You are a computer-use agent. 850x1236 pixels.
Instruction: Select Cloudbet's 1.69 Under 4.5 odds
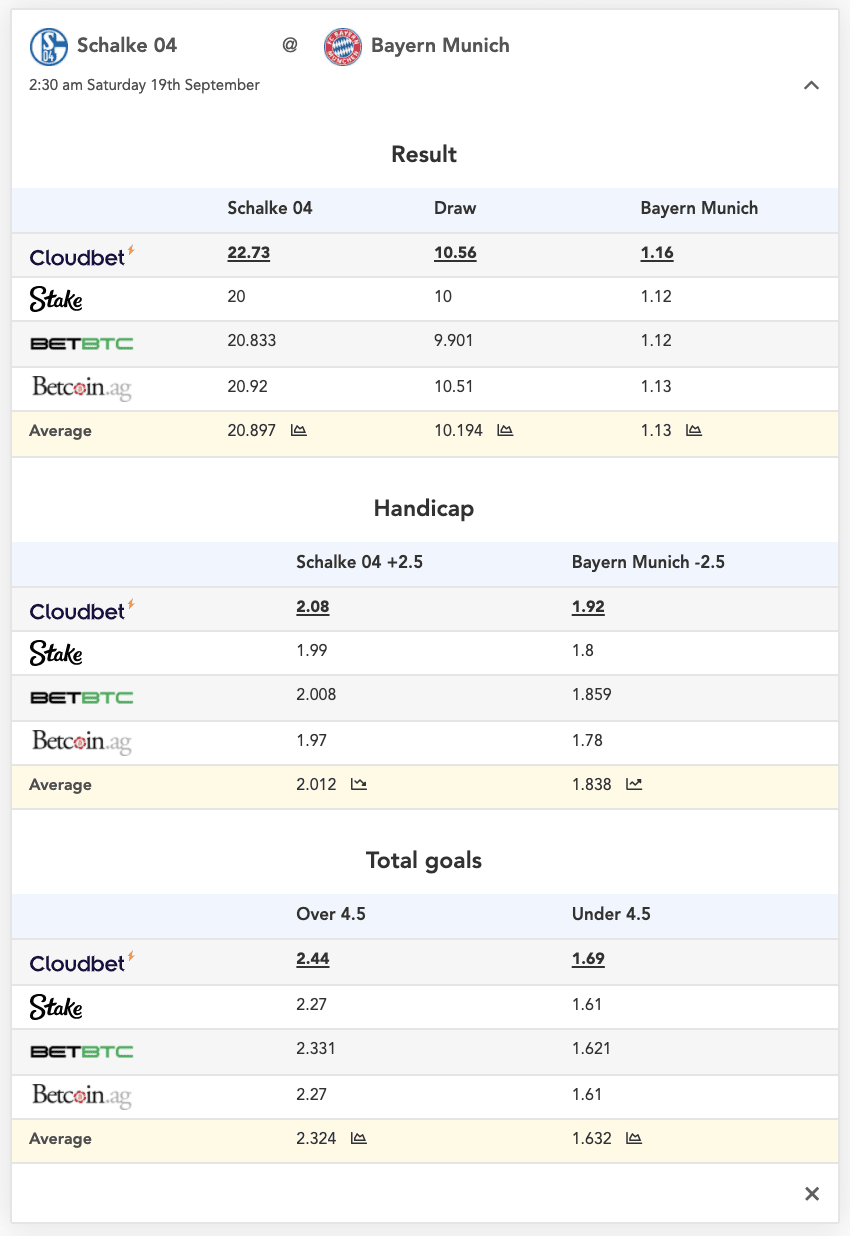[588, 959]
